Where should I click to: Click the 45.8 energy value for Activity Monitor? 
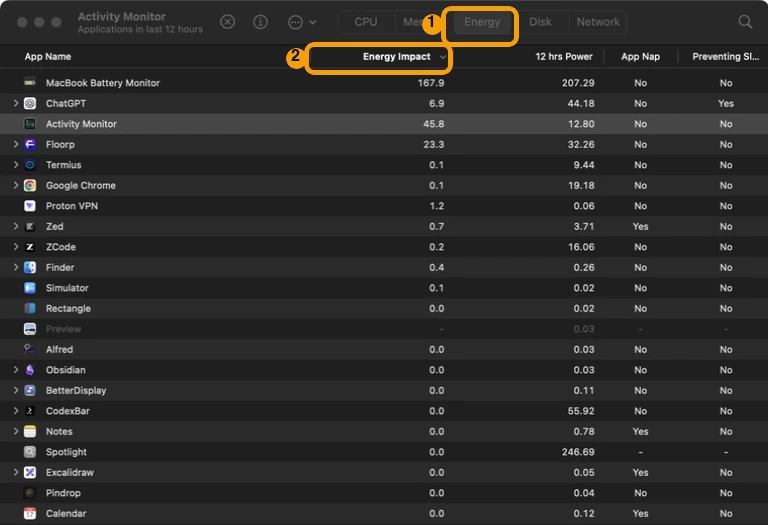click(434, 124)
